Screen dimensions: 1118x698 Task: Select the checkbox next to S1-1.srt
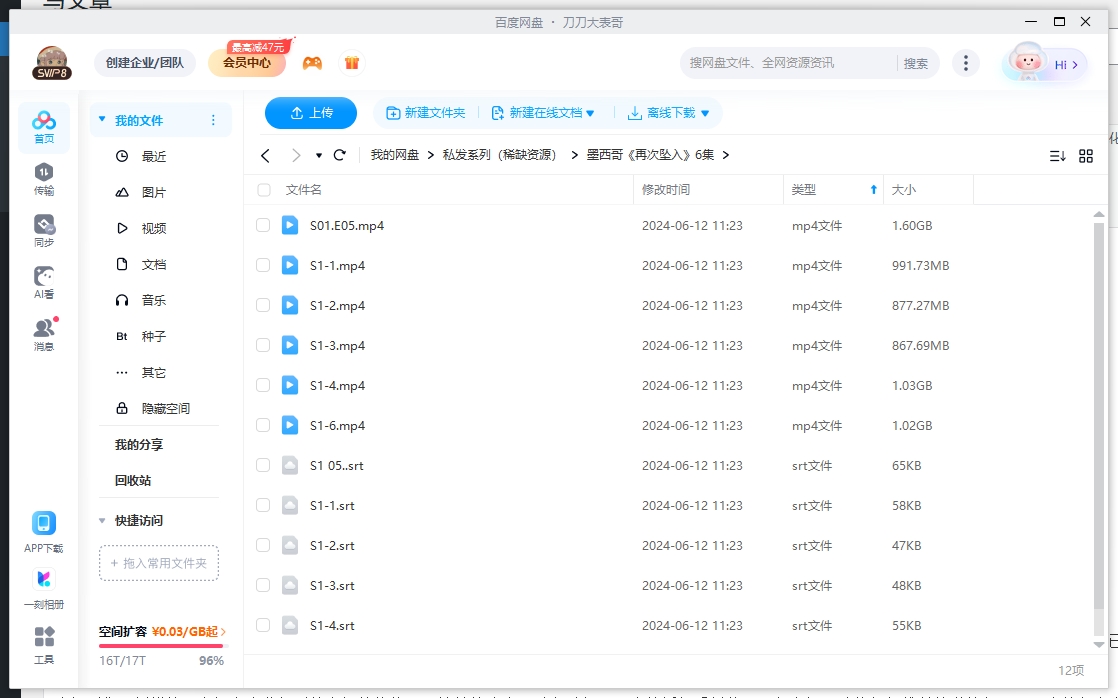(x=263, y=505)
